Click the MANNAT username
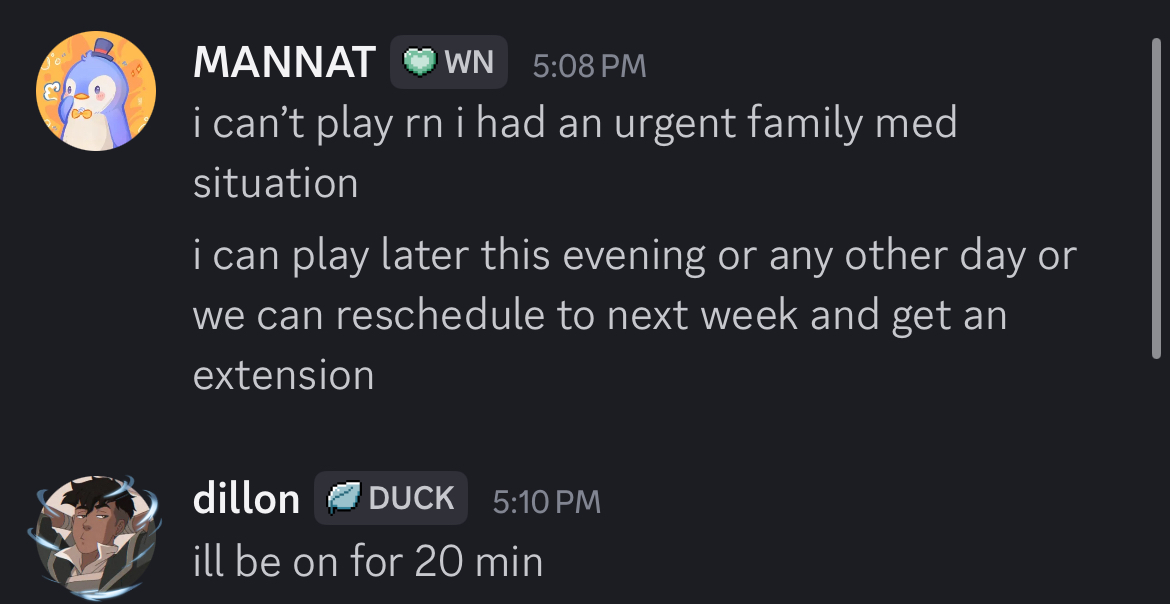 [284, 63]
